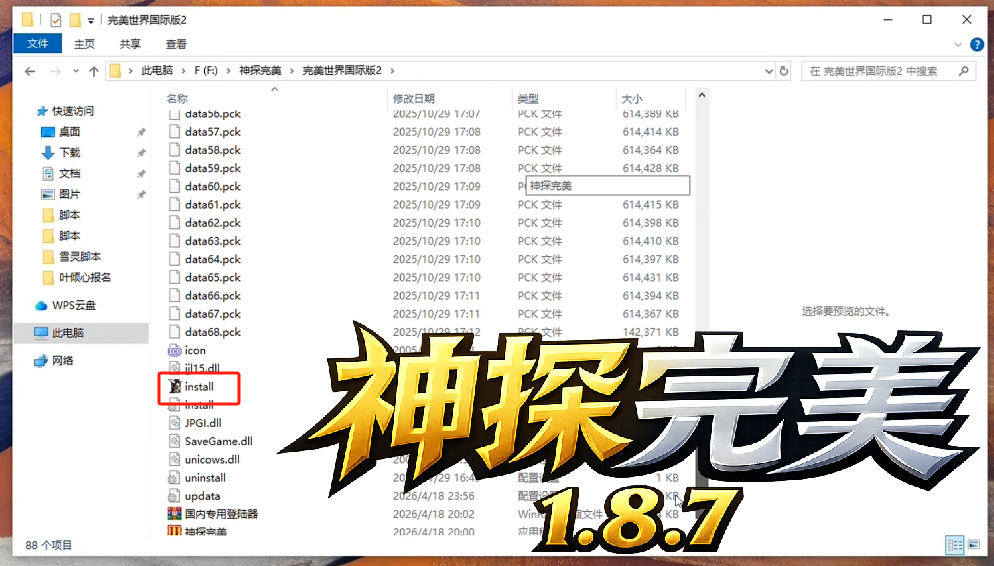Select the icon file in list
Viewport: 994px width, 566px height.
point(194,350)
